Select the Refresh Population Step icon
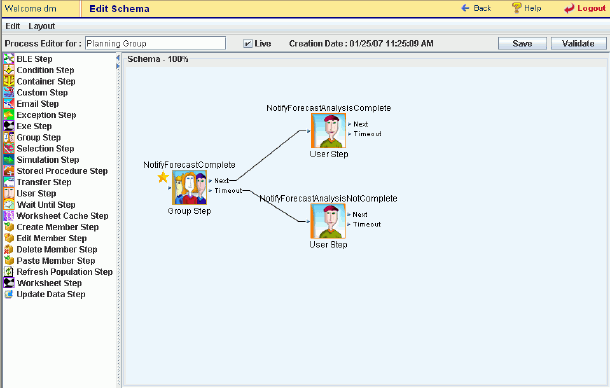The height and width of the screenshot is (388, 610). pyautogui.click(x=9, y=272)
